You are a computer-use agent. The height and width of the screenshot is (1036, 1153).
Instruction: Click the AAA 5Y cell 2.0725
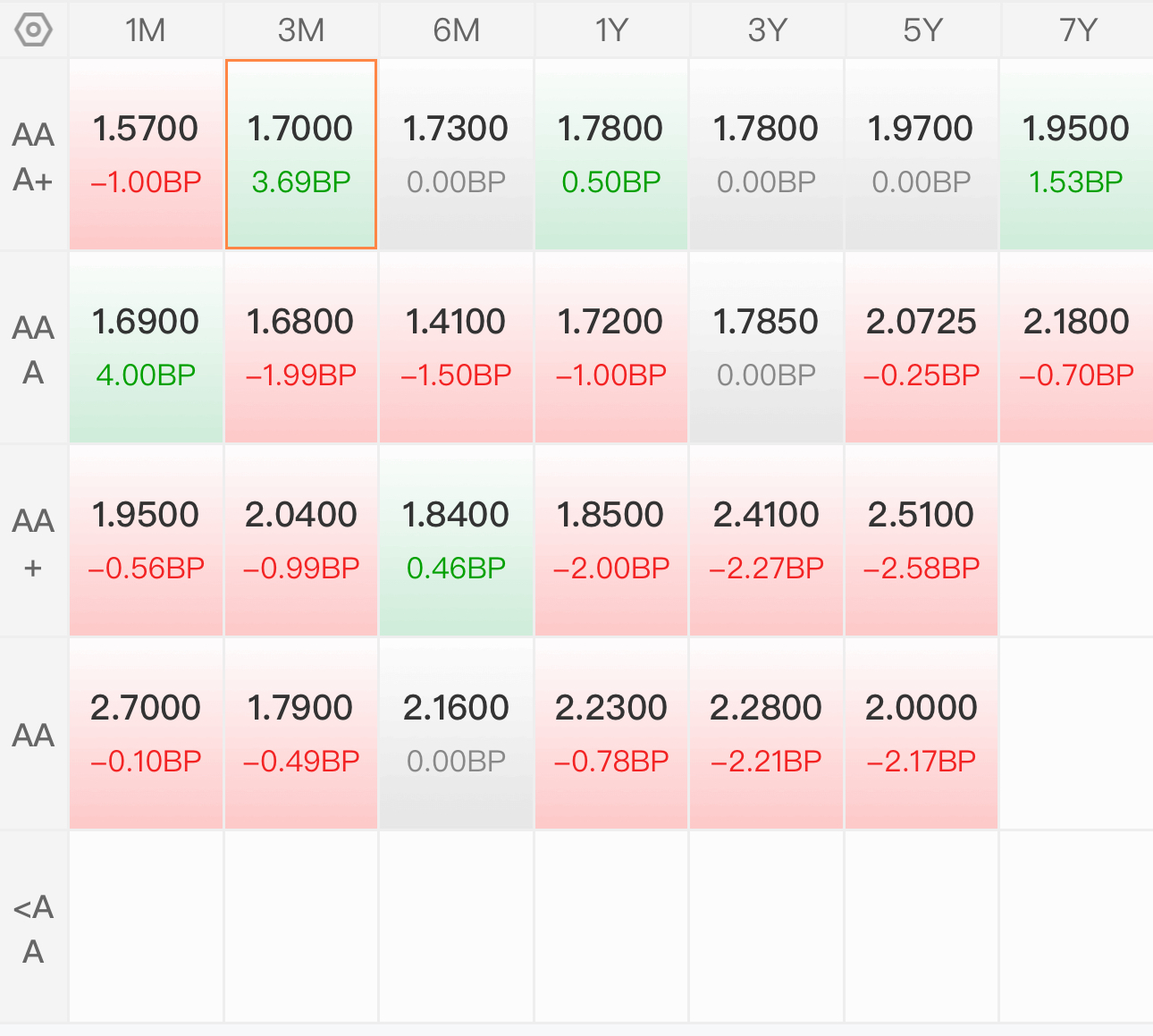(922, 348)
